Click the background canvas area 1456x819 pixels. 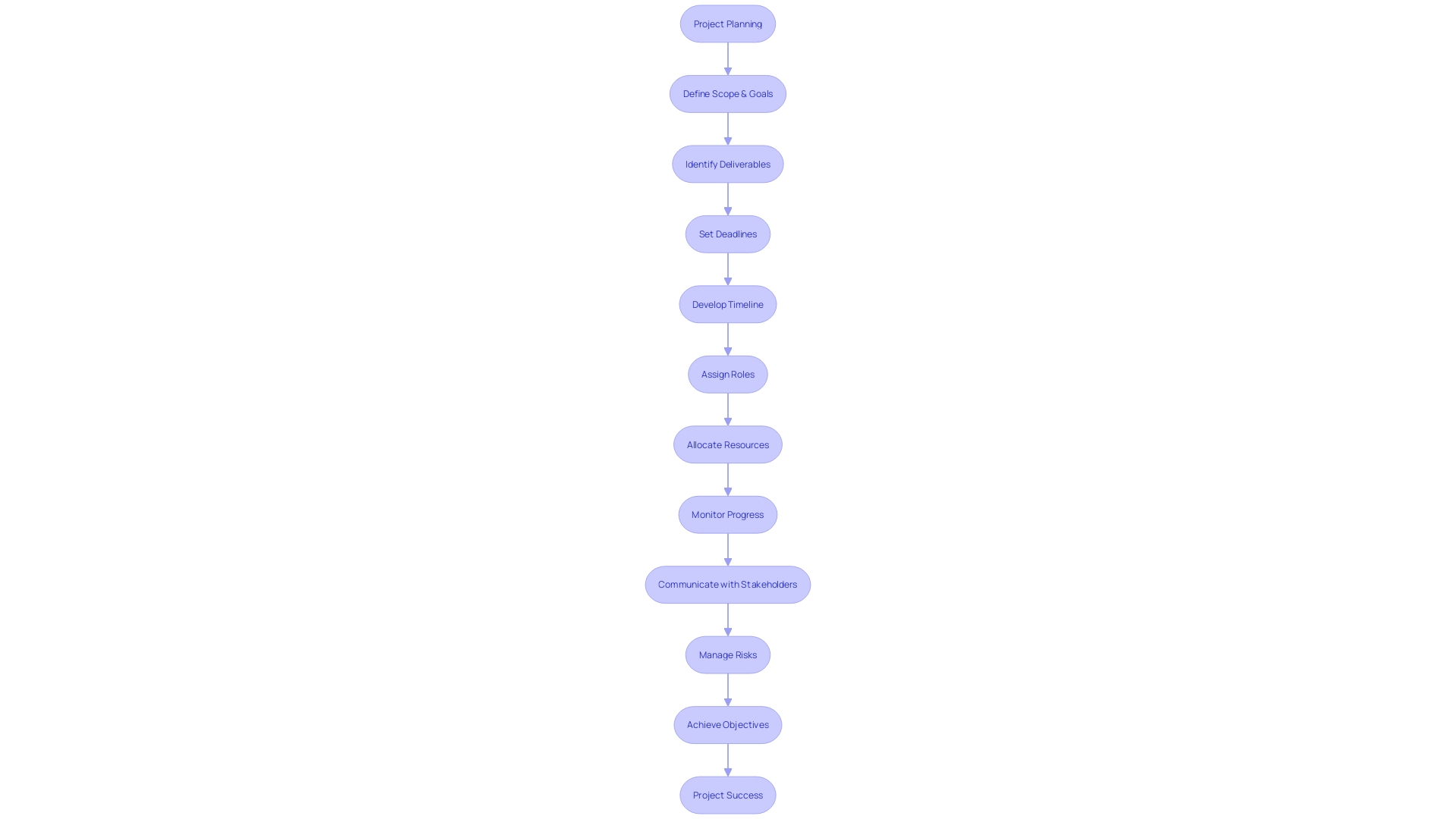(x=200, y=400)
